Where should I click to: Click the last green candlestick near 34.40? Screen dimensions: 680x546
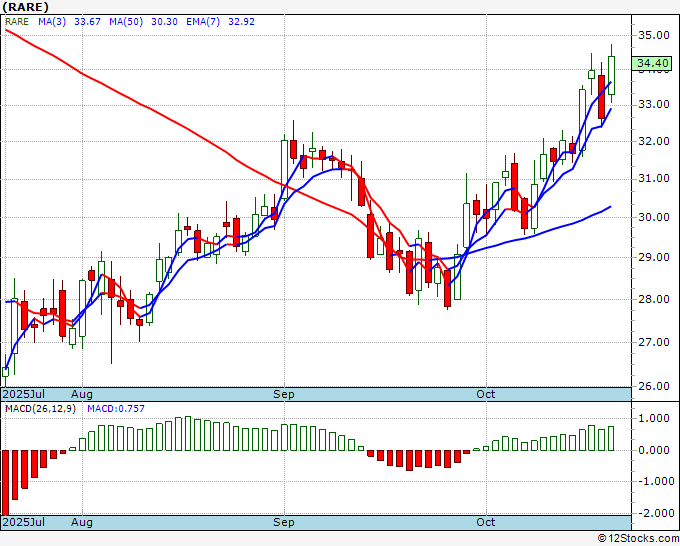[611, 75]
